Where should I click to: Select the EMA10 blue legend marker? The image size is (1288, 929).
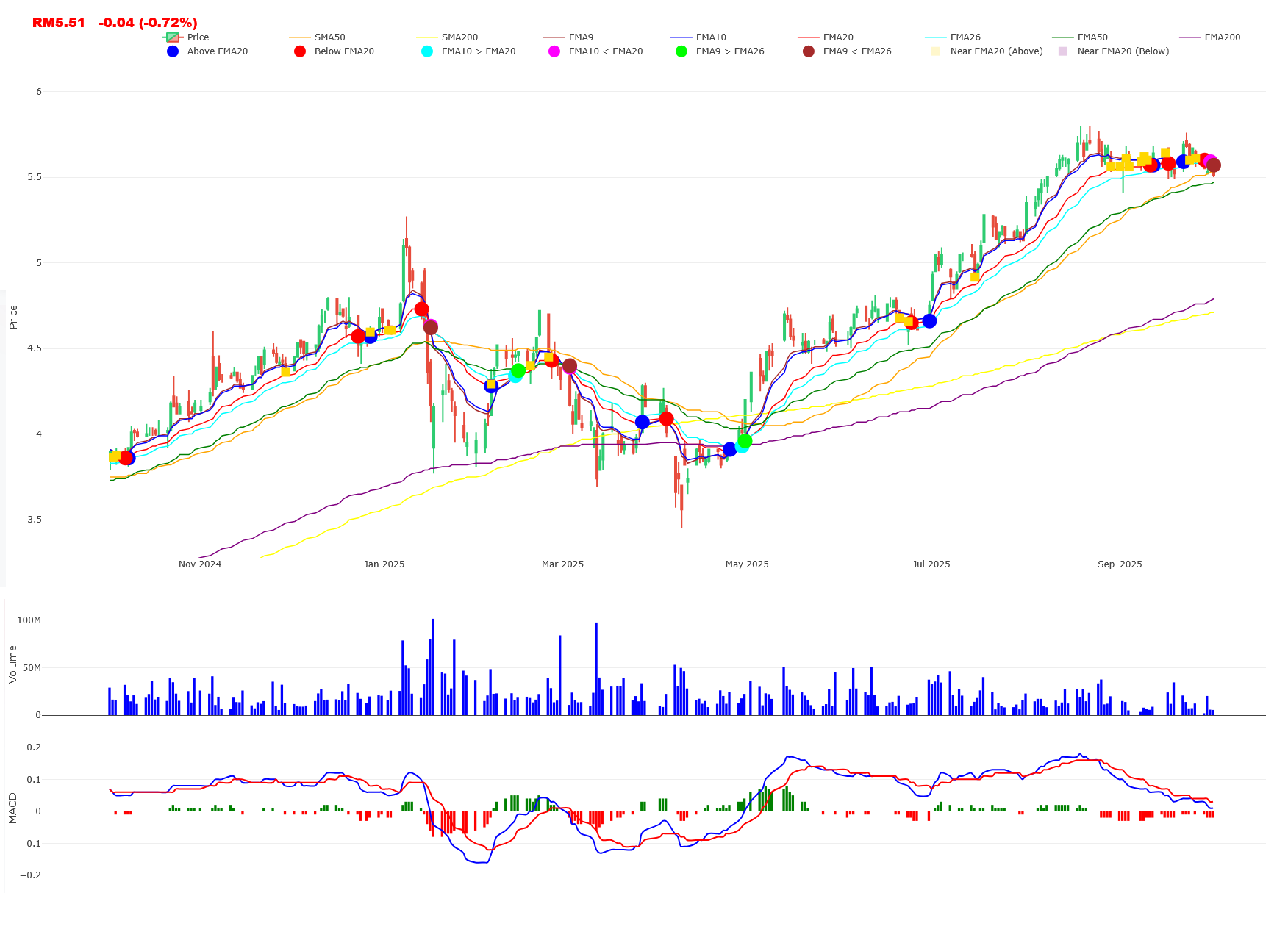point(682,37)
